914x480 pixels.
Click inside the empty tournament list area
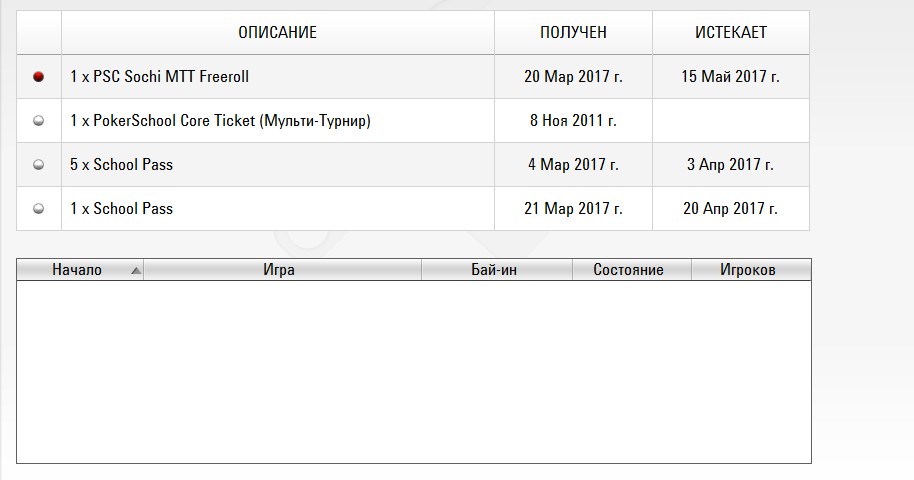[x=414, y=372]
